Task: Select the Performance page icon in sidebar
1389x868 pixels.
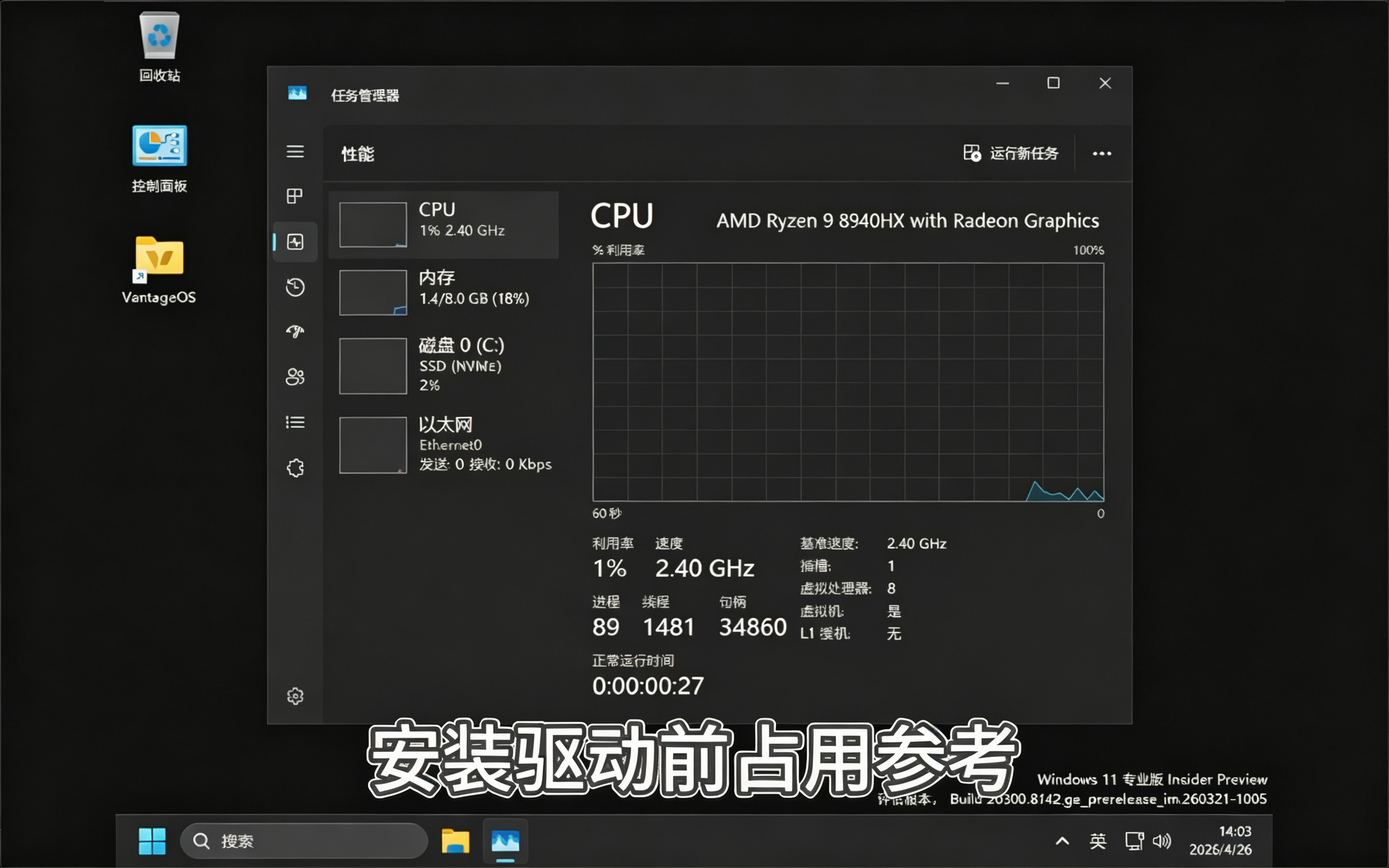Action: tap(295, 242)
